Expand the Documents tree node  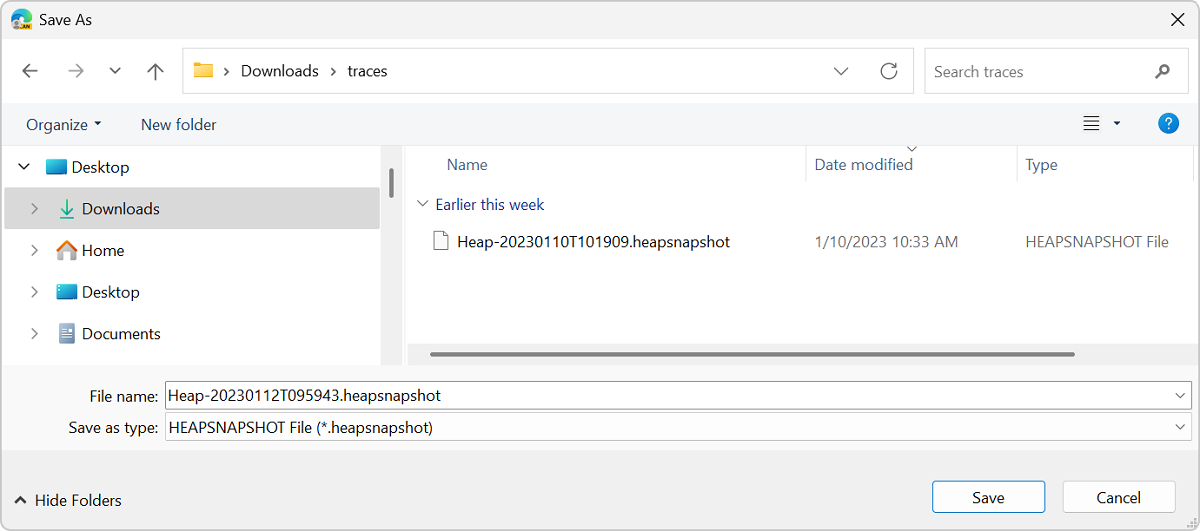(x=34, y=334)
